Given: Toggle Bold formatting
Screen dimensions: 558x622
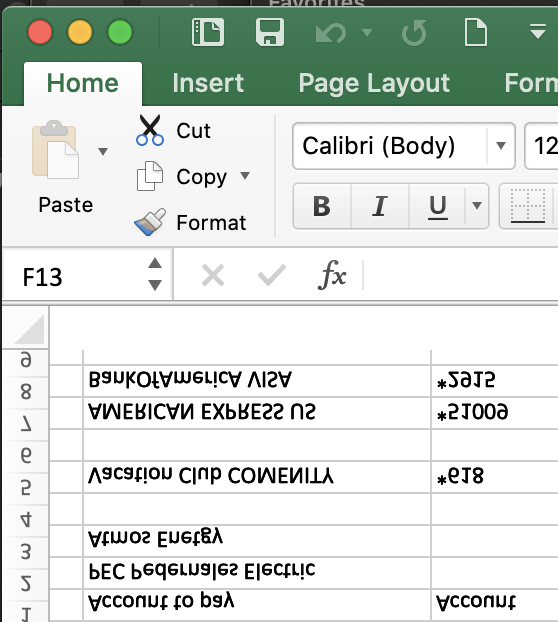Looking at the screenshot, I should pyautogui.click(x=322, y=206).
